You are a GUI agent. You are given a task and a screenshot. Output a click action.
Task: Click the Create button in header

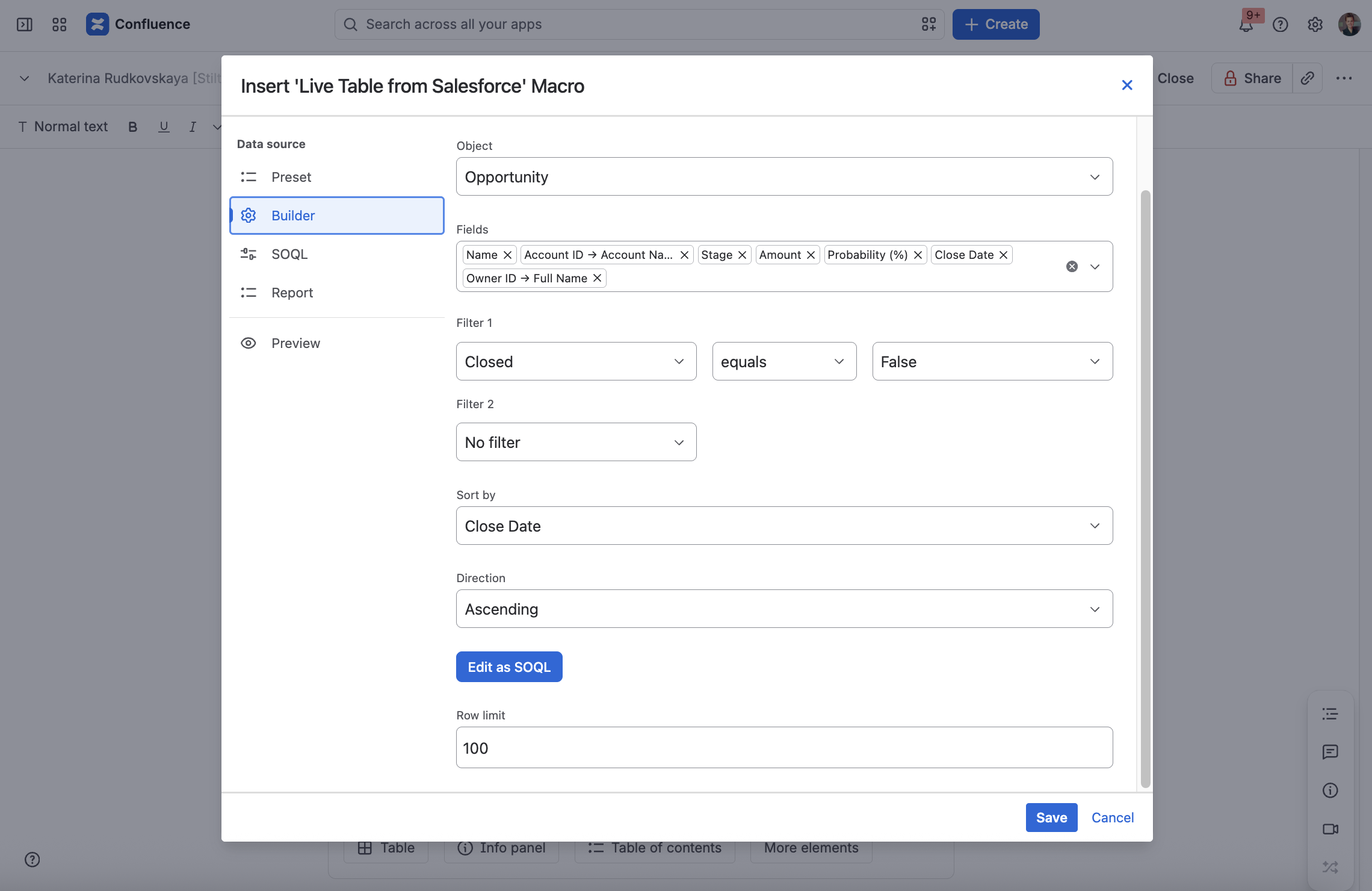(996, 25)
